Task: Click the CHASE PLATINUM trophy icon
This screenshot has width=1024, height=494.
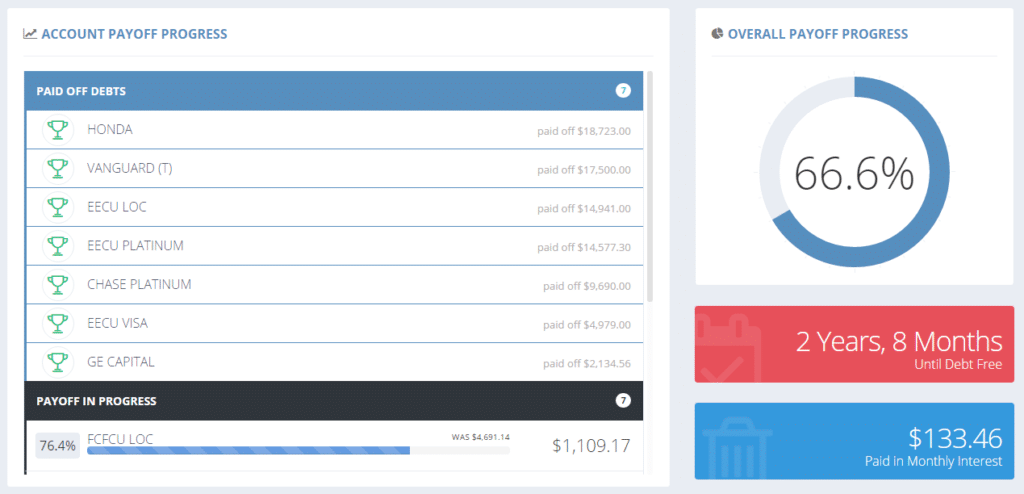Action: click(x=58, y=284)
